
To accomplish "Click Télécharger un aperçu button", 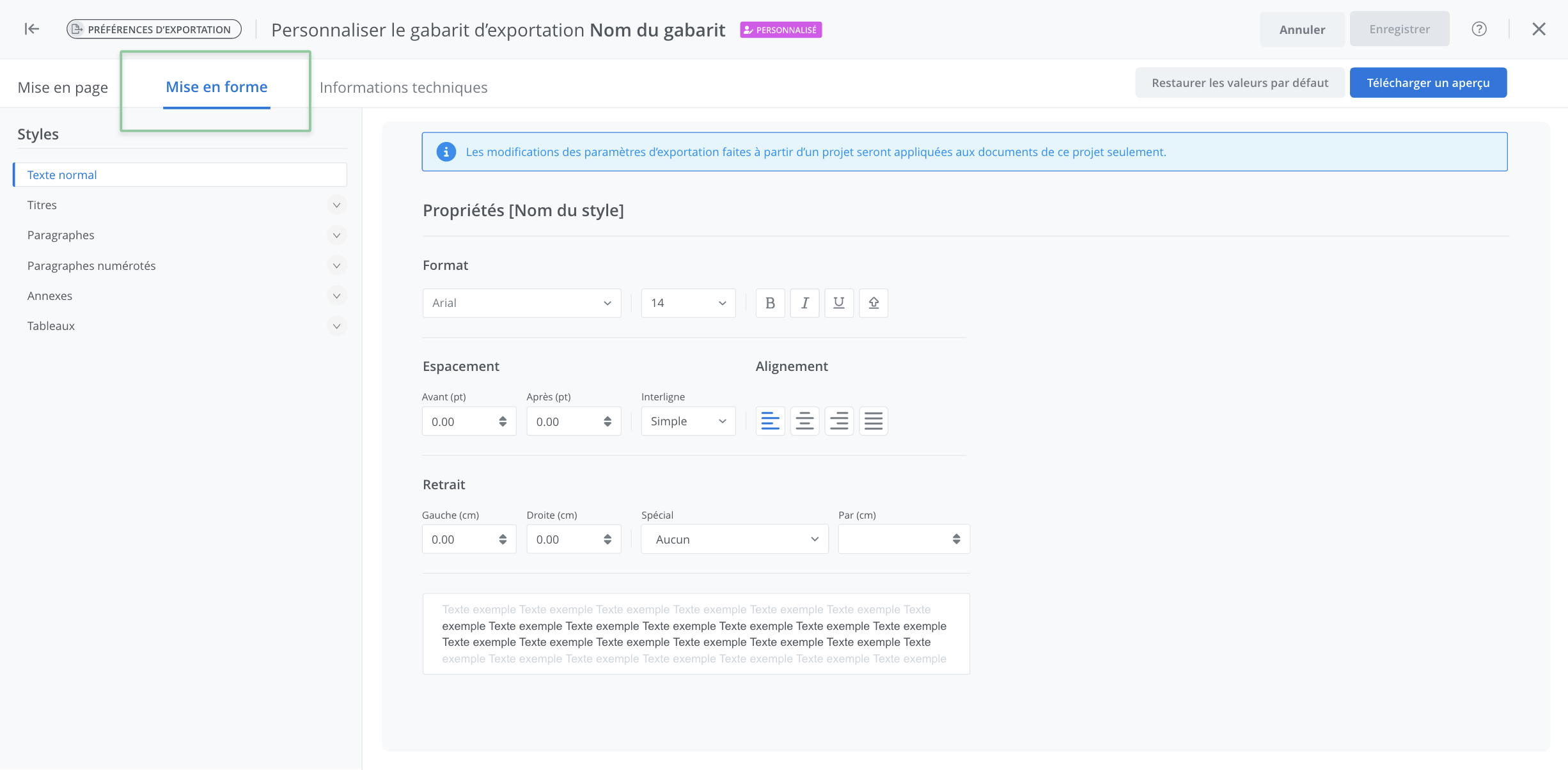I will tap(1427, 83).
